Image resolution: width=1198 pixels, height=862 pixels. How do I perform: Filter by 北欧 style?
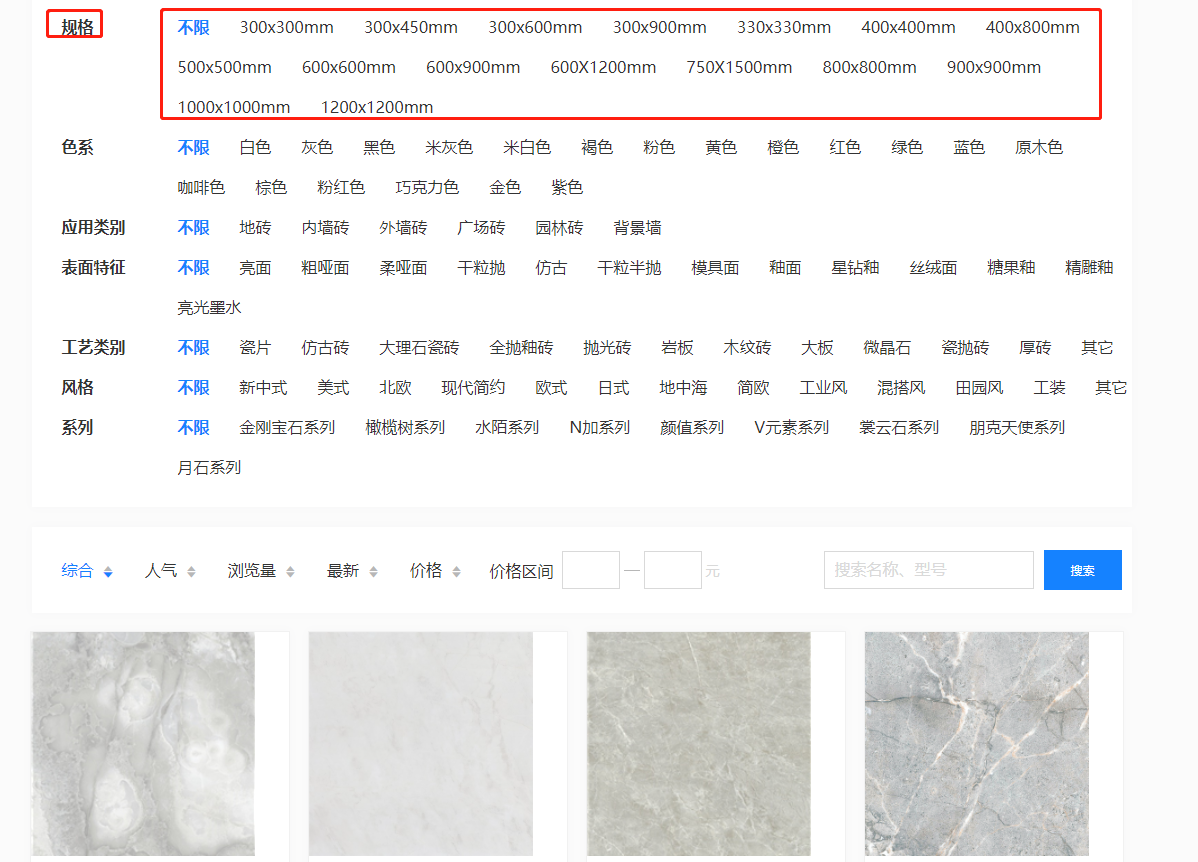click(x=395, y=388)
